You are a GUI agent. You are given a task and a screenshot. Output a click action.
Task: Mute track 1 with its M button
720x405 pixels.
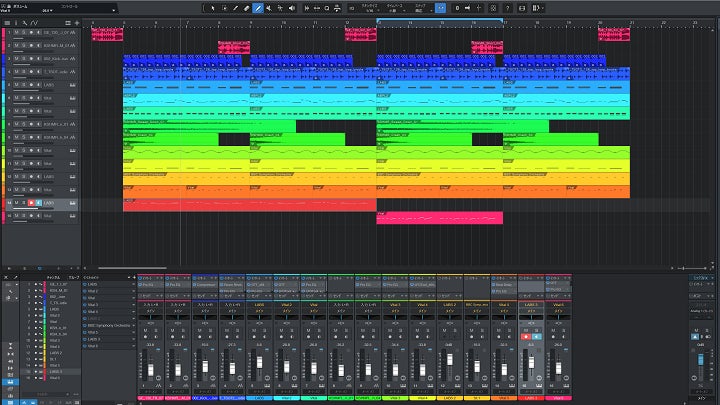(17, 33)
